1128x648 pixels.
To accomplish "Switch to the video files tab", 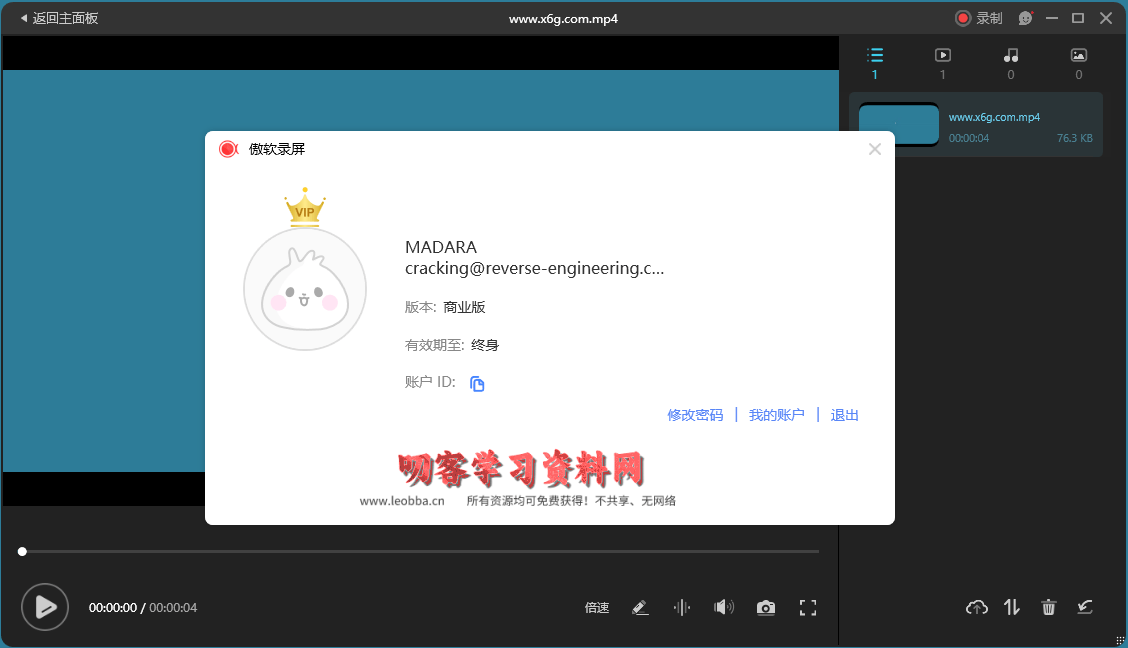I will [x=942, y=62].
